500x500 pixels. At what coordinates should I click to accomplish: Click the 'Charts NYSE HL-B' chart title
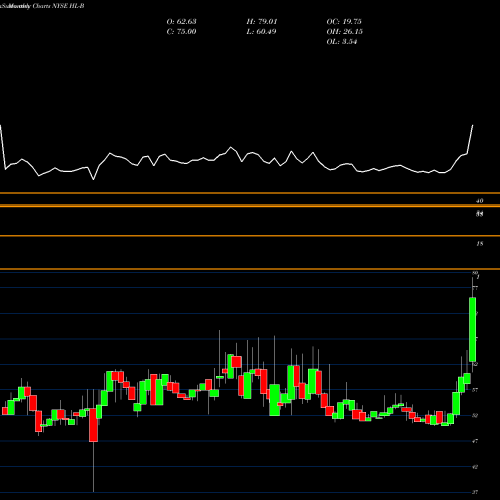(58, 6)
